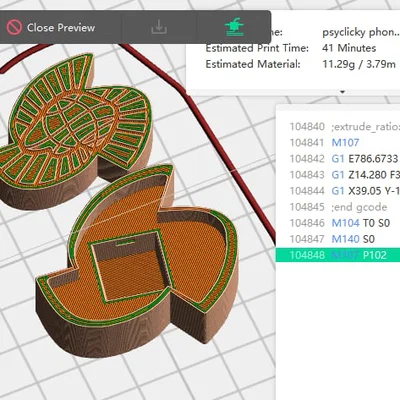Select G-code line 104842 G1 E786.6733
The height and width of the screenshot is (400, 400).
pos(338,159)
